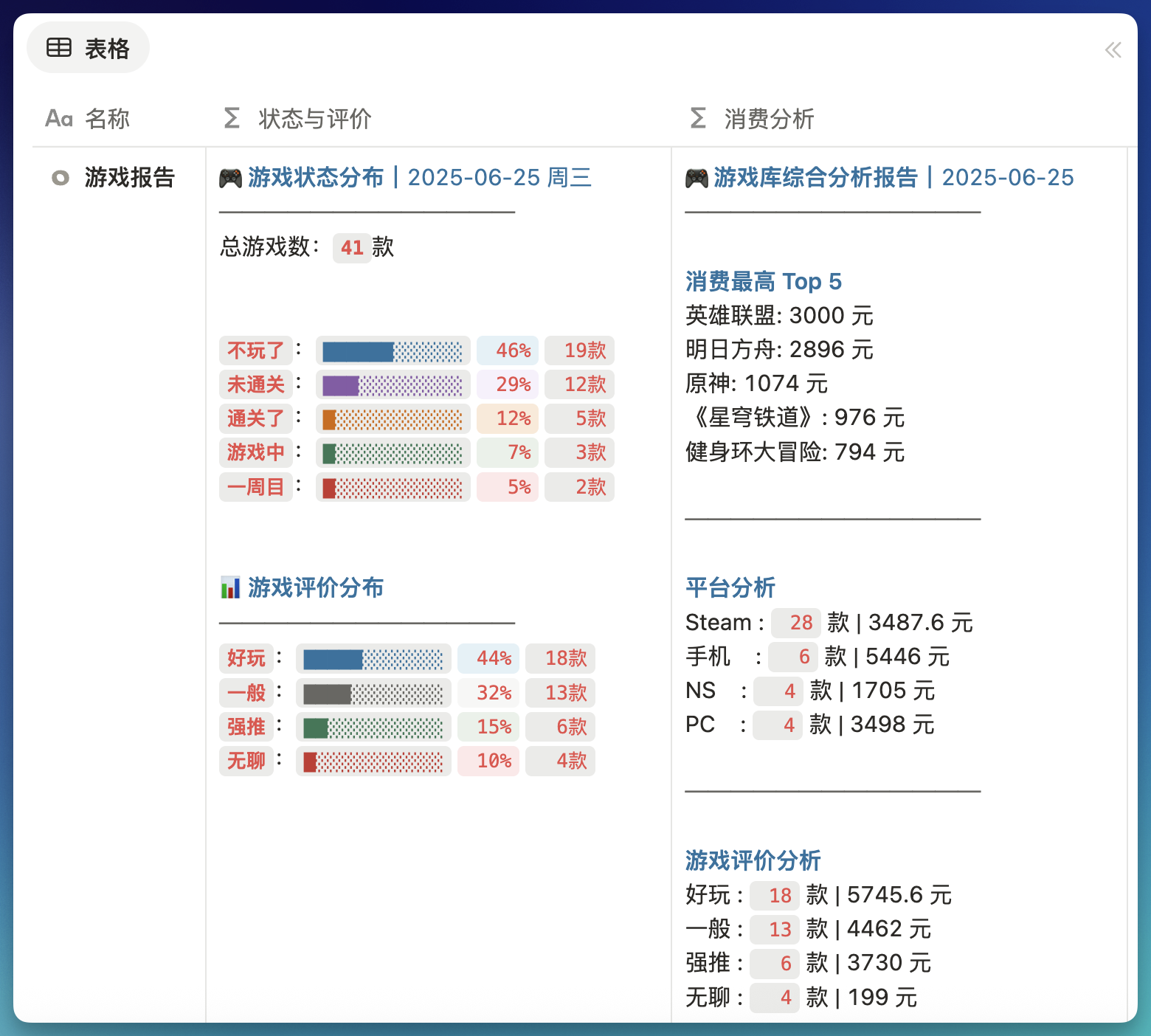Select the 不玩了 status tag
1151x1036 pixels.
(x=256, y=350)
